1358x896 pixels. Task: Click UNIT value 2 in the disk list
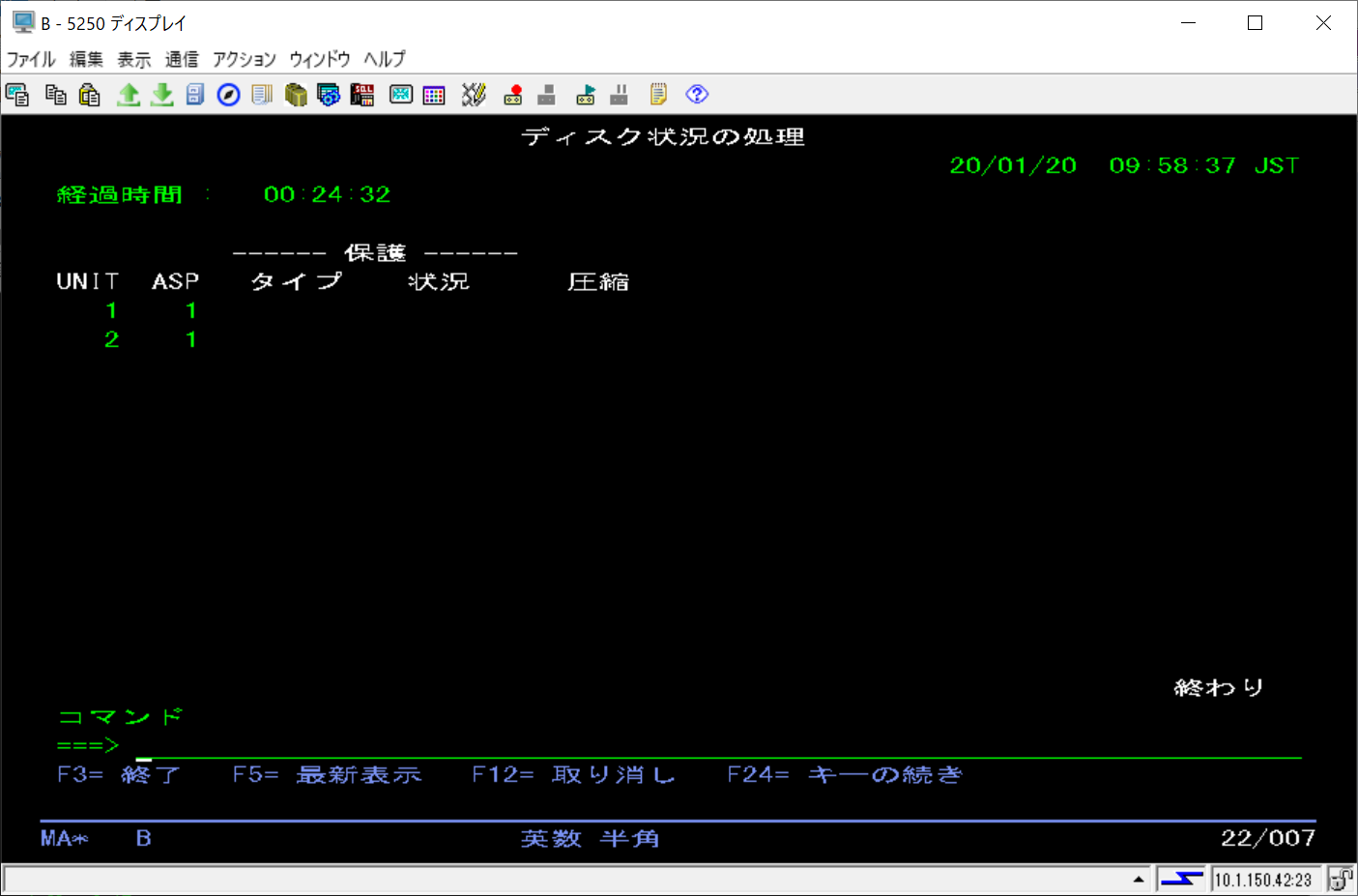pyautogui.click(x=112, y=339)
